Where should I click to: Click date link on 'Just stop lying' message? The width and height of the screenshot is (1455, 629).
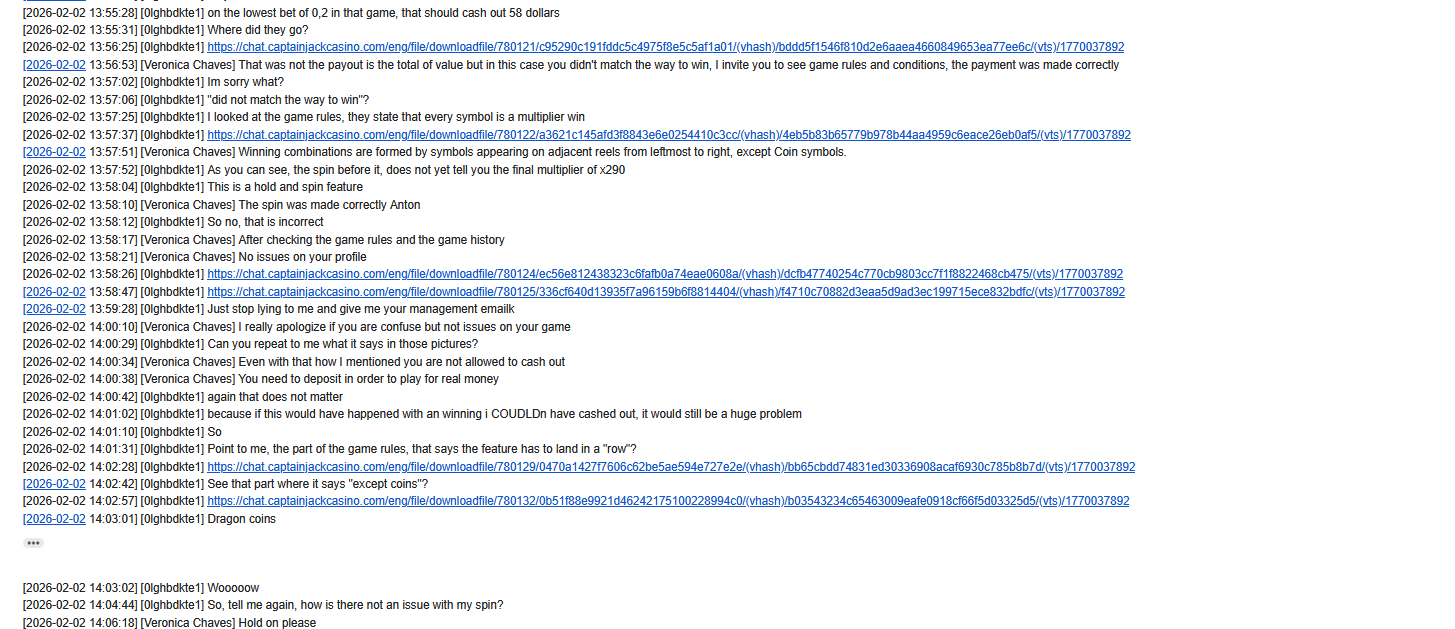54,309
